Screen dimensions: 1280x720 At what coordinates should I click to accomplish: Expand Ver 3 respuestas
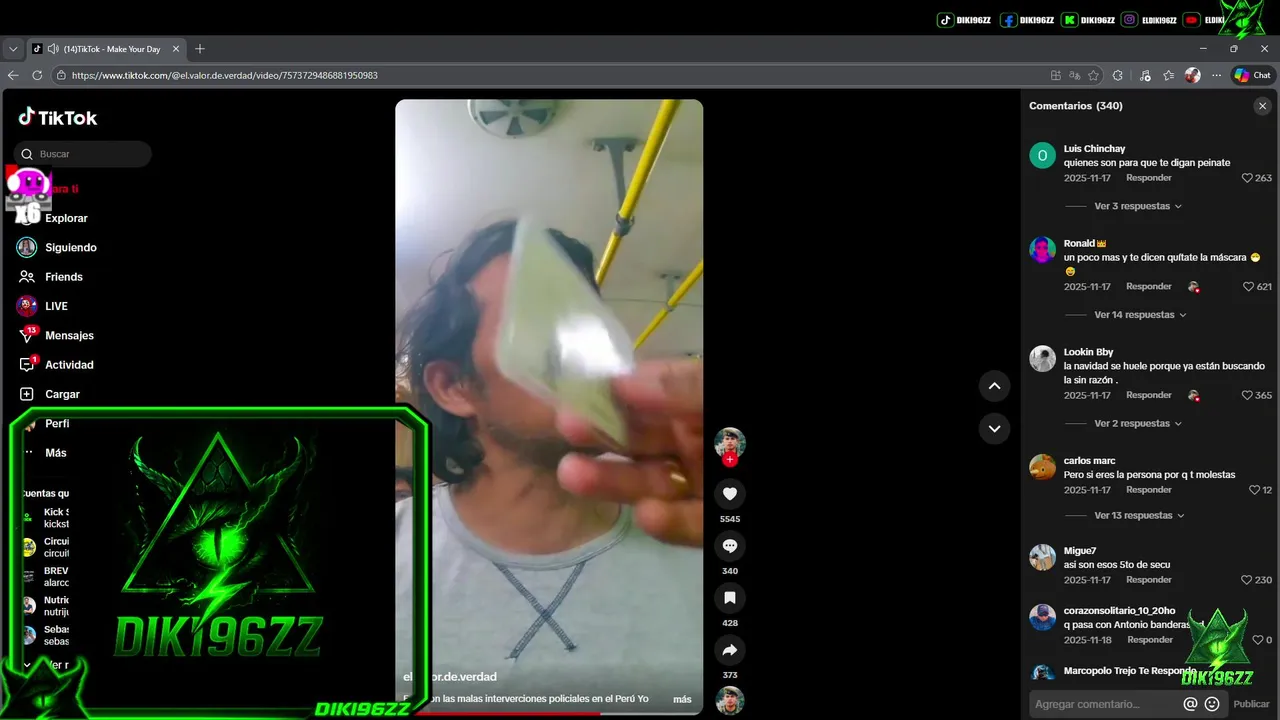[1138, 206]
